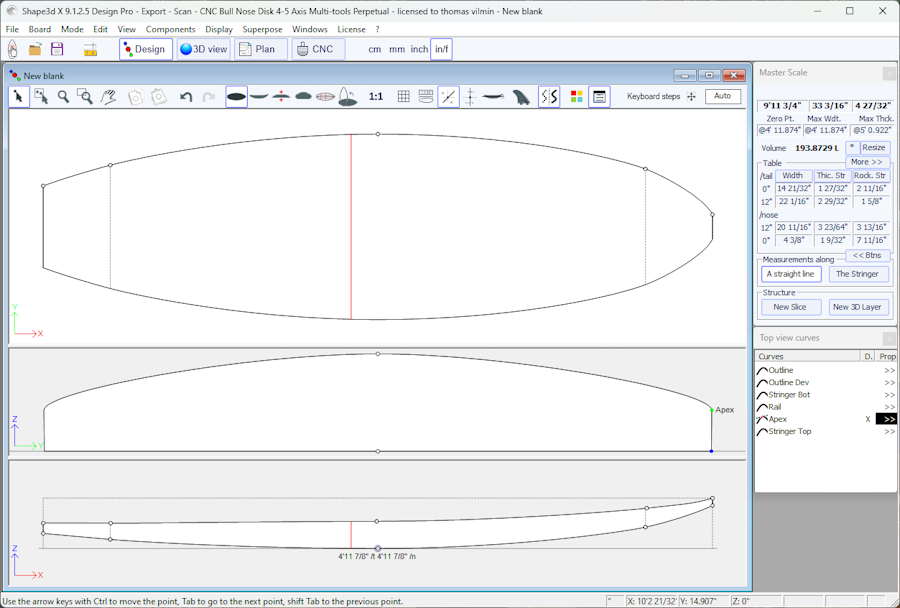Show the grid overlay

point(404,97)
